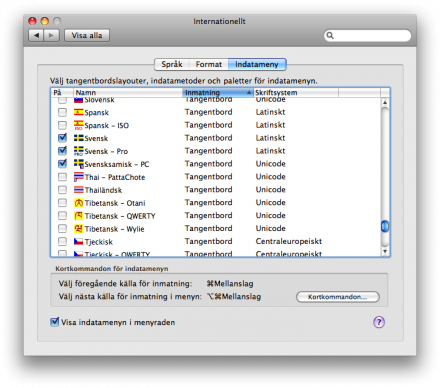The height and width of the screenshot is (388, 440).
Task: Open the Kortkommandon… button
Action: (x=338, y=297)
